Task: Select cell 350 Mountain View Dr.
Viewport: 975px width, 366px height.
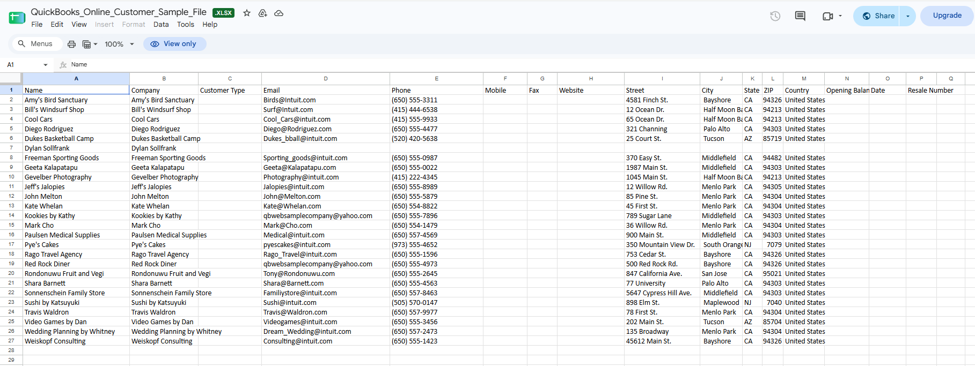Action: (x=662, y=245)
